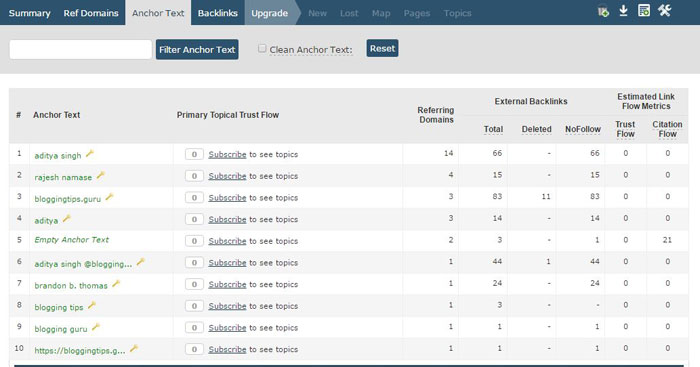Image resolution: width=700 pixels, height=367 pixels.
Task: Click the anchor text filter input field
Action: pyautogui.click(x=80, y=49)
